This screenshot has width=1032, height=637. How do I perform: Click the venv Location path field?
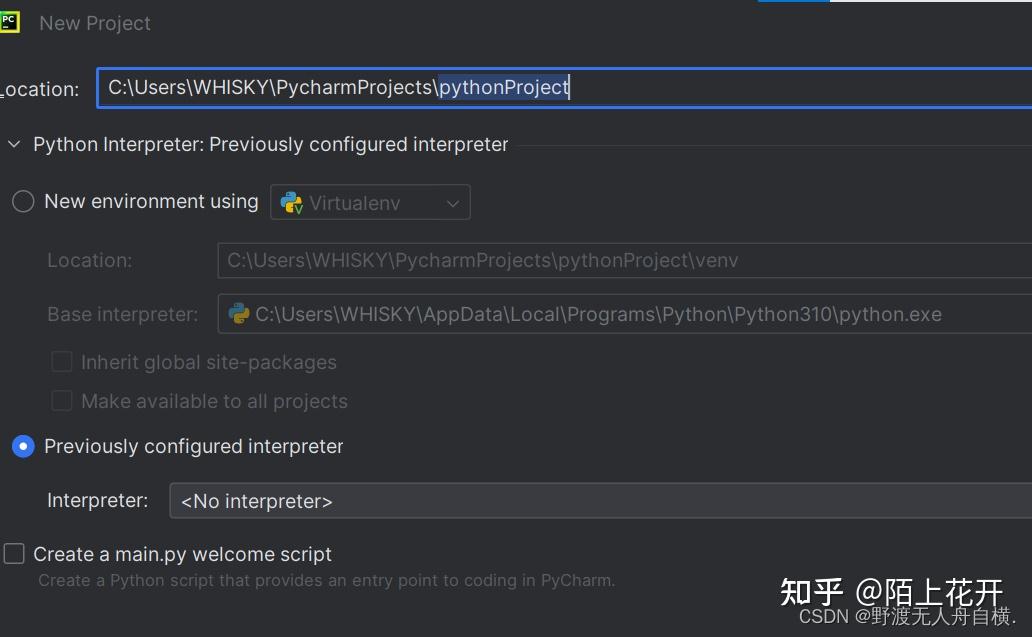[620, 261]
